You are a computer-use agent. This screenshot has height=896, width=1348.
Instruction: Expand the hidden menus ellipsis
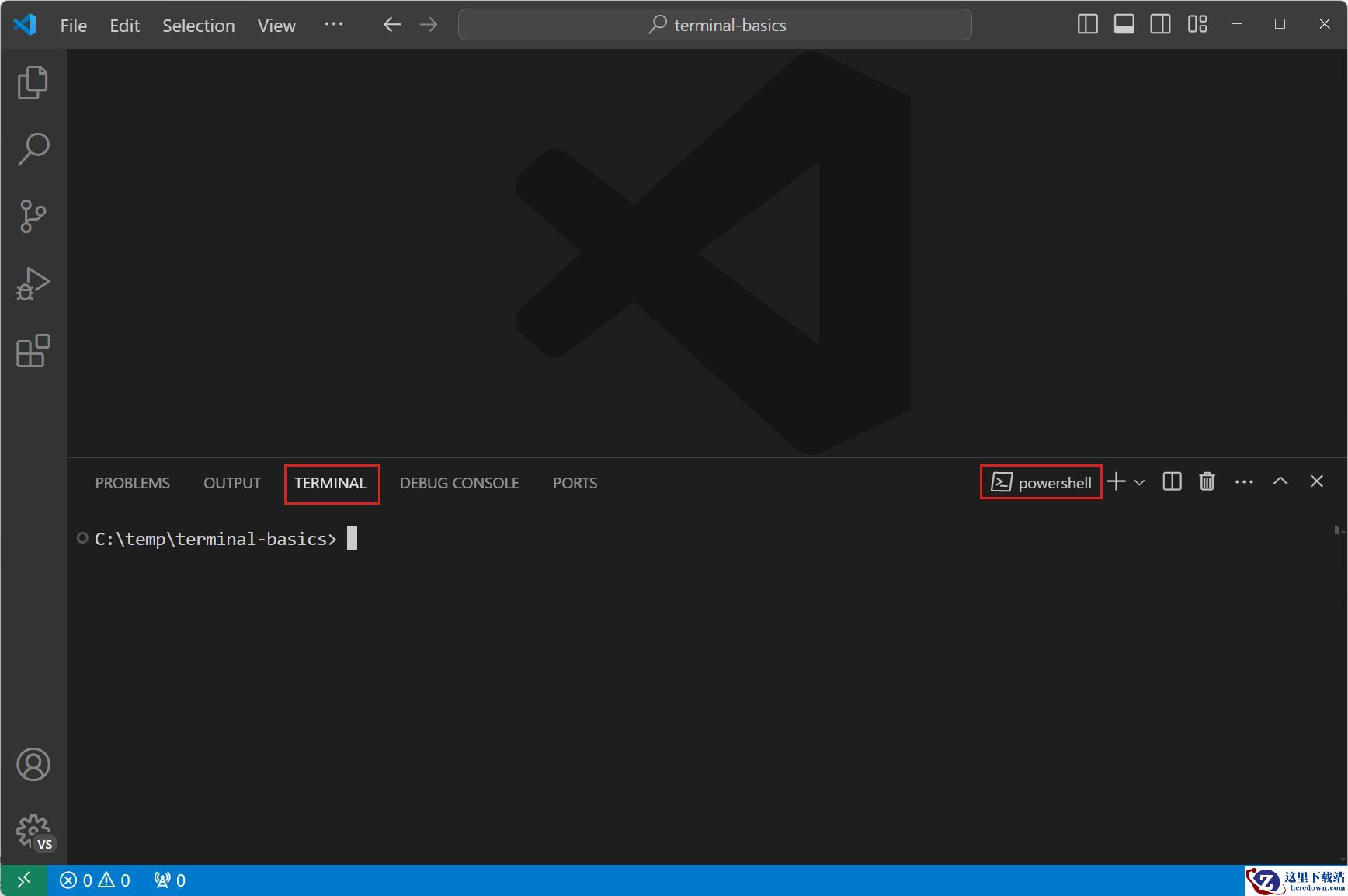click(334, 25)
